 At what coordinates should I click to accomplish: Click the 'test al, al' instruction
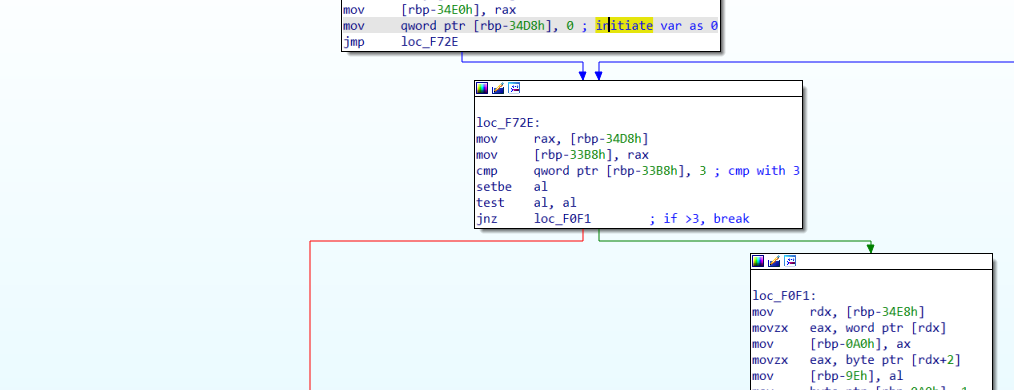(527, 202)
